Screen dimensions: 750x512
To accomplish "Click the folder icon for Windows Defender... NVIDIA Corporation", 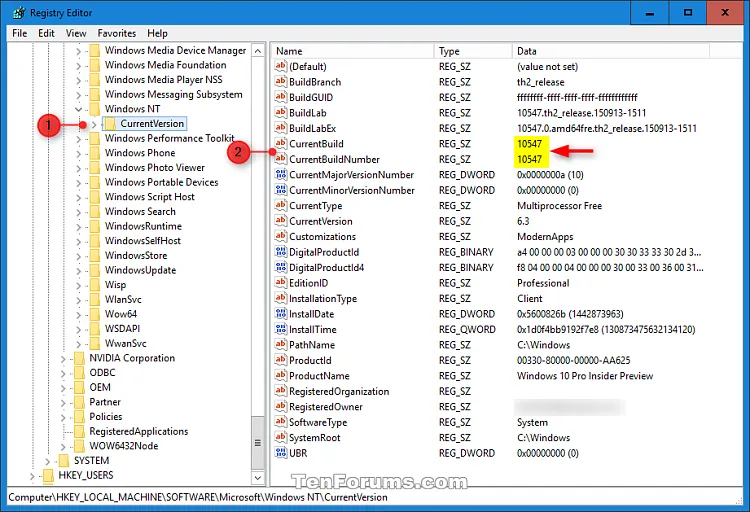I will pyautogui.click(x=79, y=358).
